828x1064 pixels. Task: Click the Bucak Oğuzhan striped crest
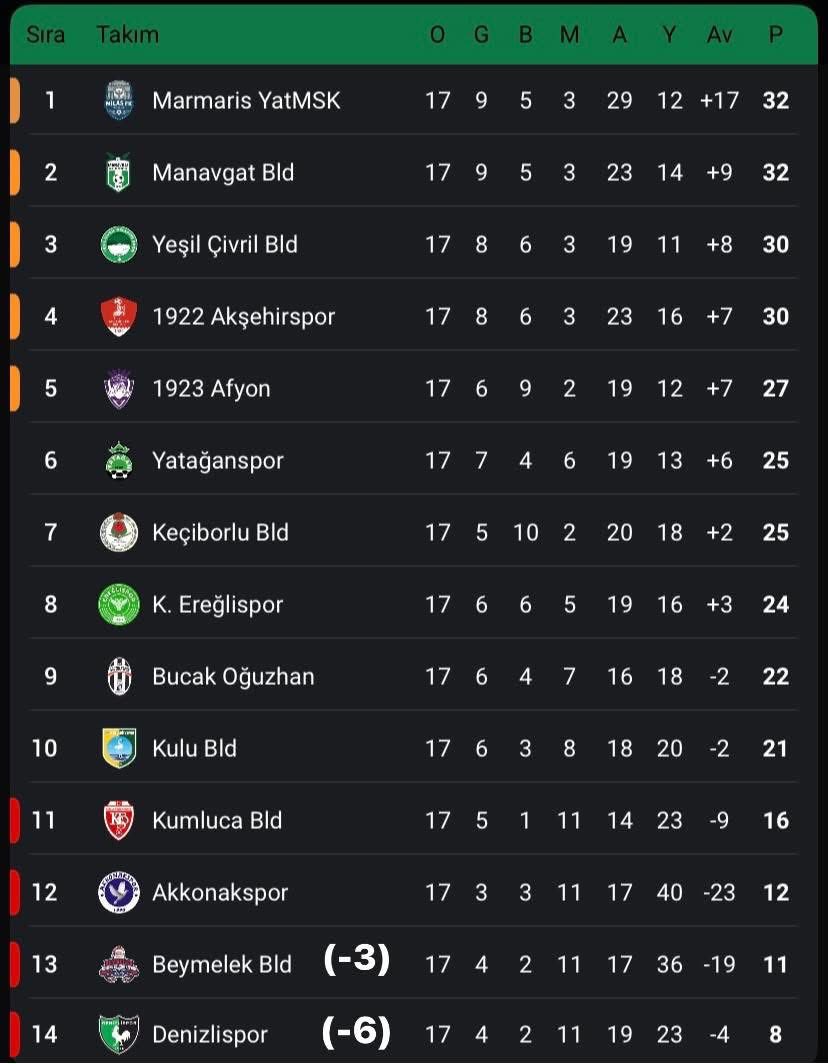click(x=119, y=676)
